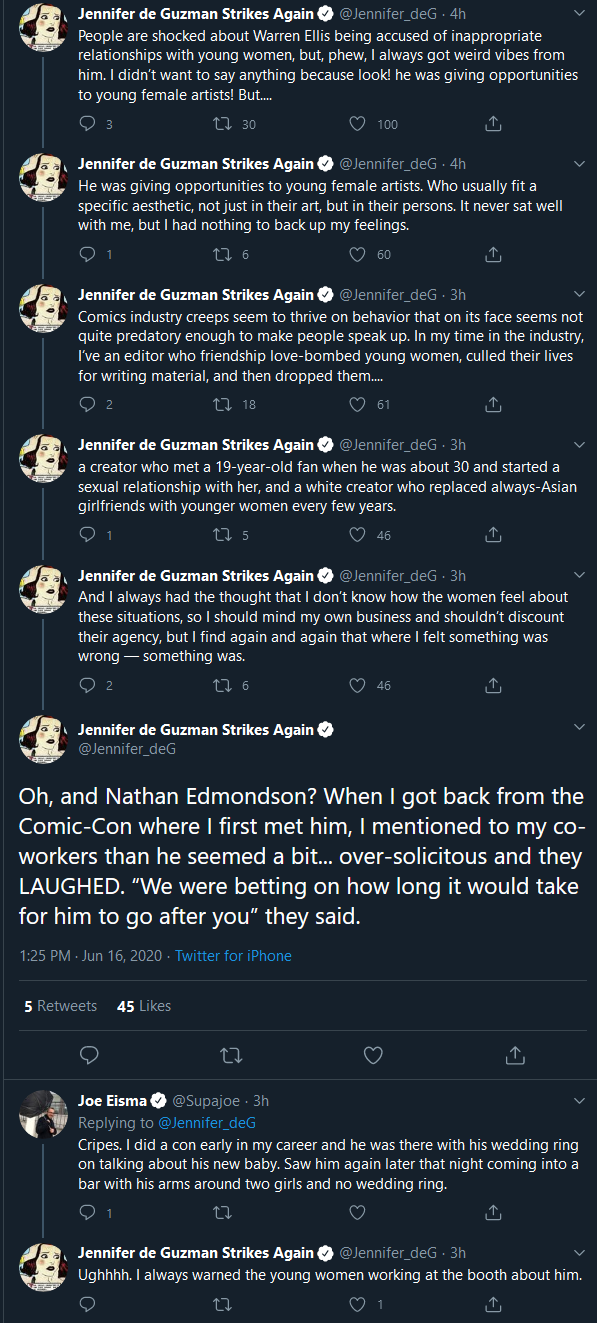Open Joe Eisma's profile picture
The width and height of the screenshot is (597, 1323).
tap(43, 1114)
